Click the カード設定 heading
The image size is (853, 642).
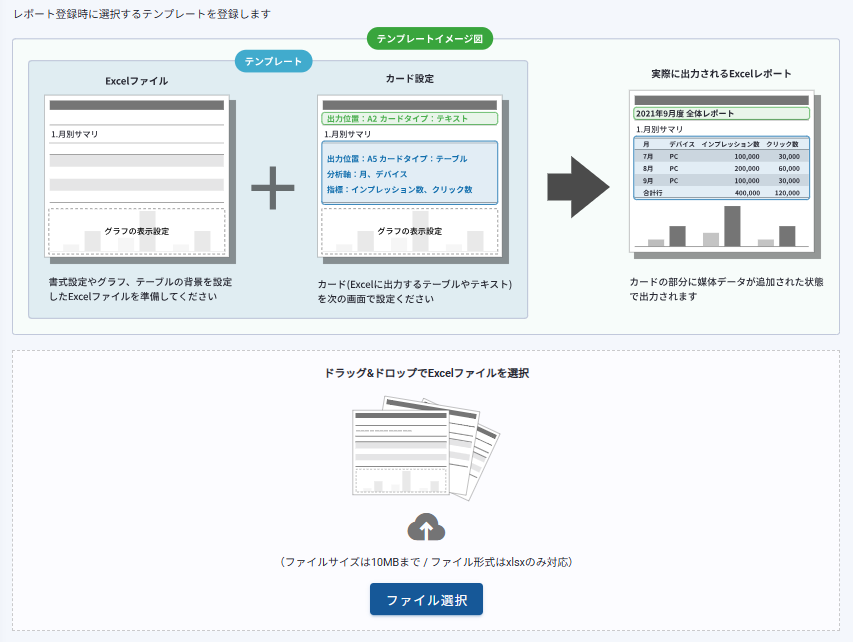pos(409,78)
